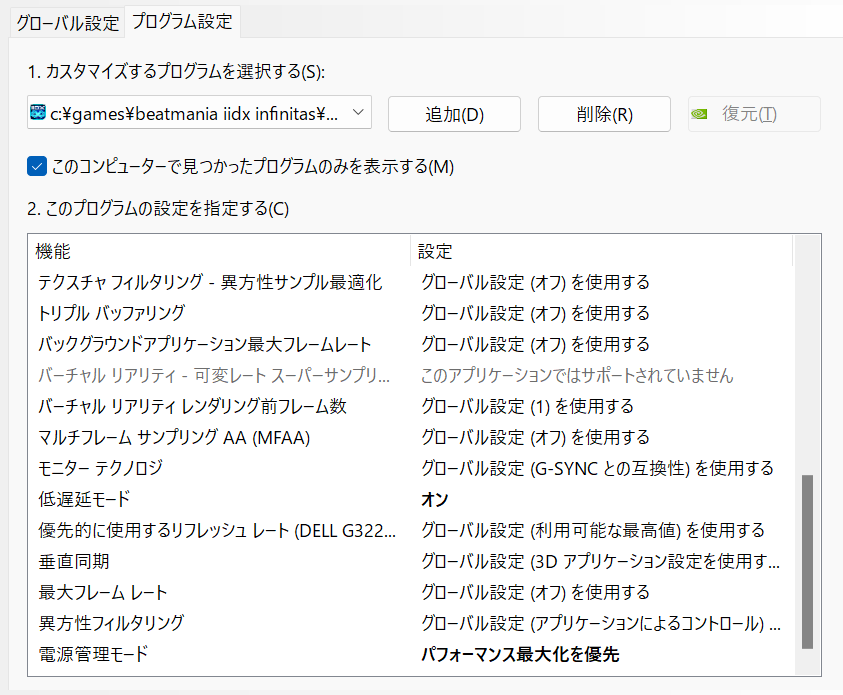Switch to グローバル設定 tab
This screenshot has width=843, height=695.
tap(67, 22)
